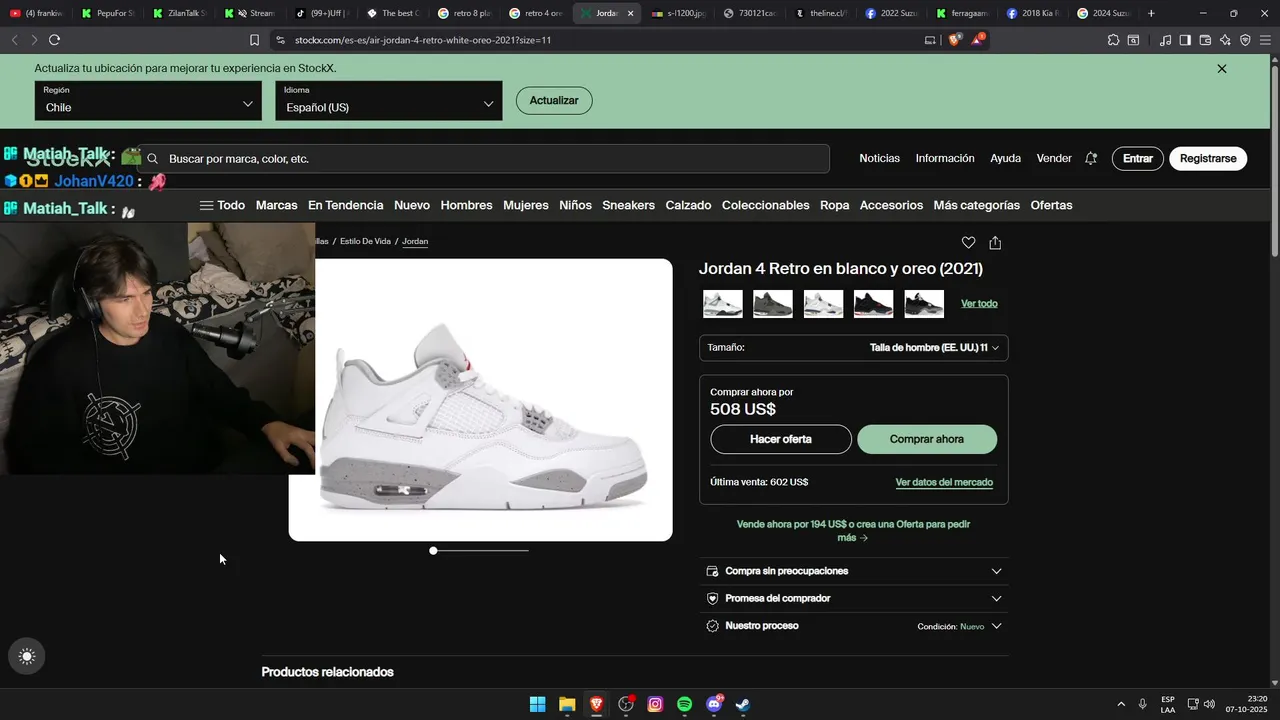Image resolution: width=1280 pixels, height=720 pixels.
Task: Open the En Tendencia menu
Action: (x=345, y=205)
